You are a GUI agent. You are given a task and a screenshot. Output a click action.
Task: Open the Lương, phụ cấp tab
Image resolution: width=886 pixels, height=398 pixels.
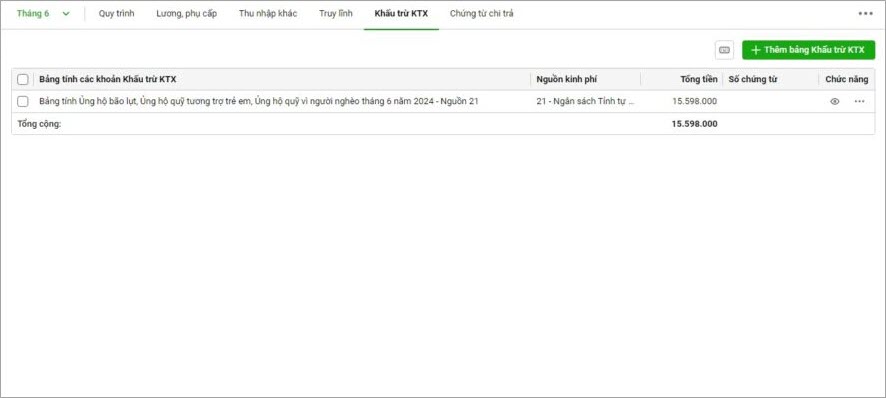[186, 14]
